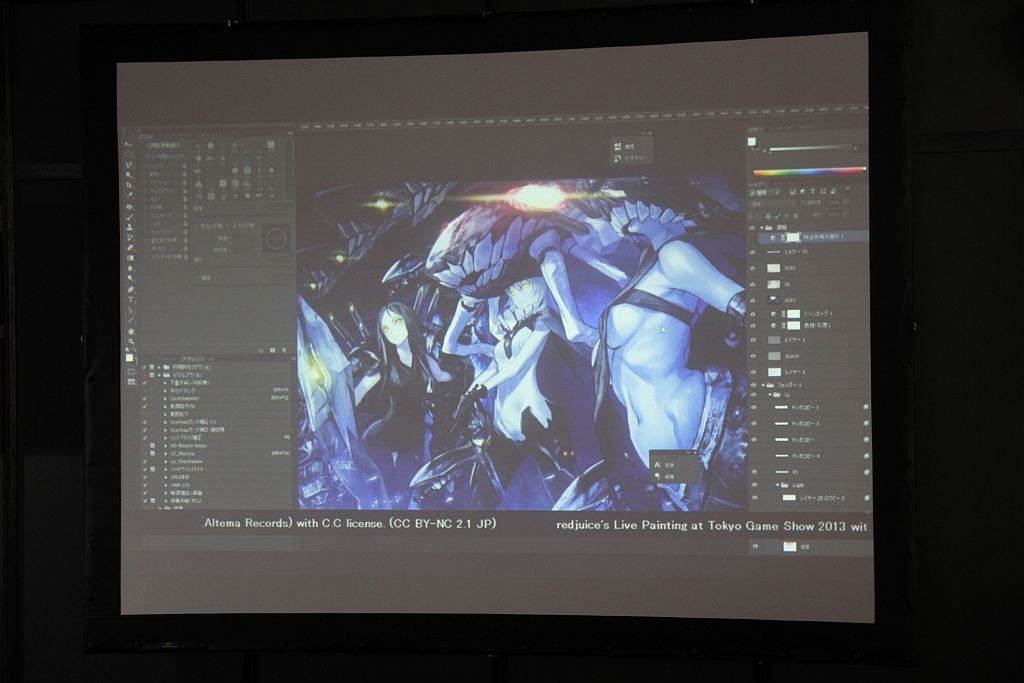Screen dimensions: 1024x683
Task: Select the Pen tool
Action: [x=130, y=289]
